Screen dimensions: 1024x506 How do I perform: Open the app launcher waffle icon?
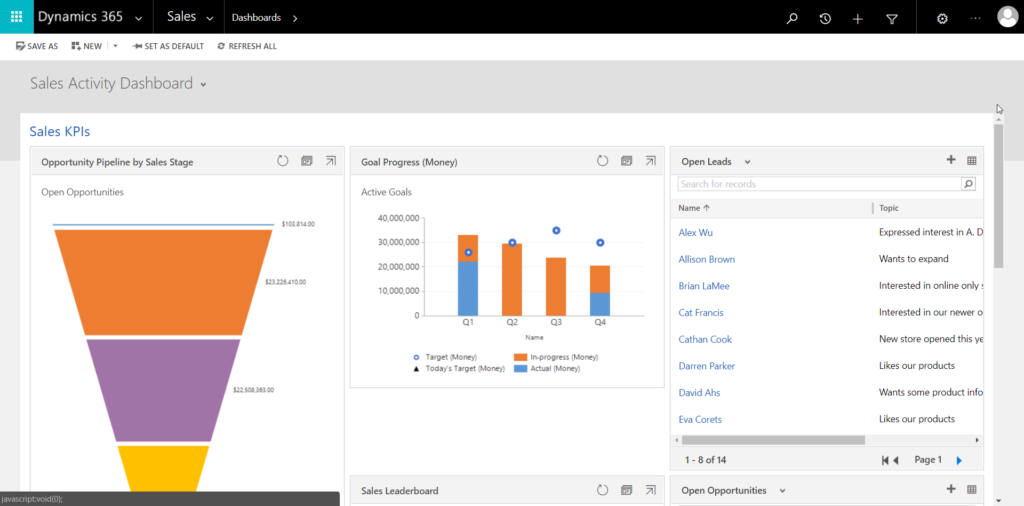click(x=16, y=17)
